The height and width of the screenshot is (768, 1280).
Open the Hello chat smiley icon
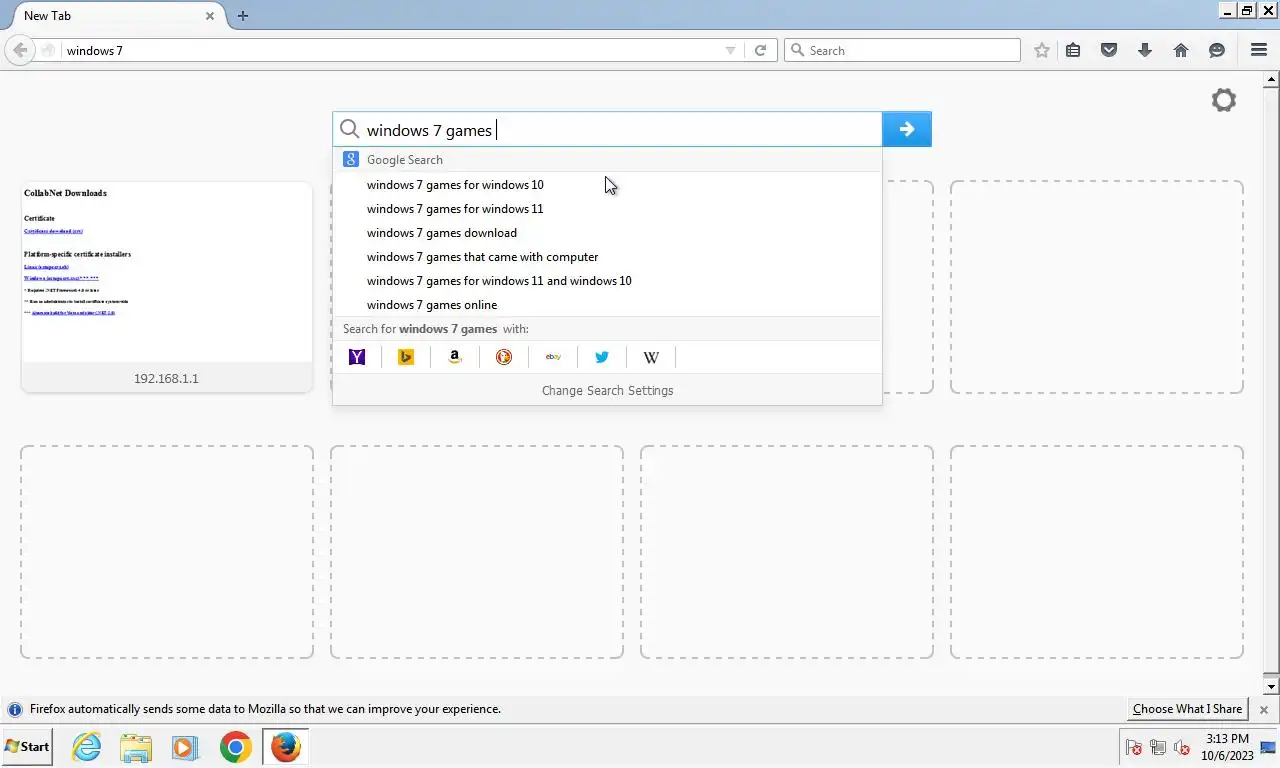point(1217,50)
